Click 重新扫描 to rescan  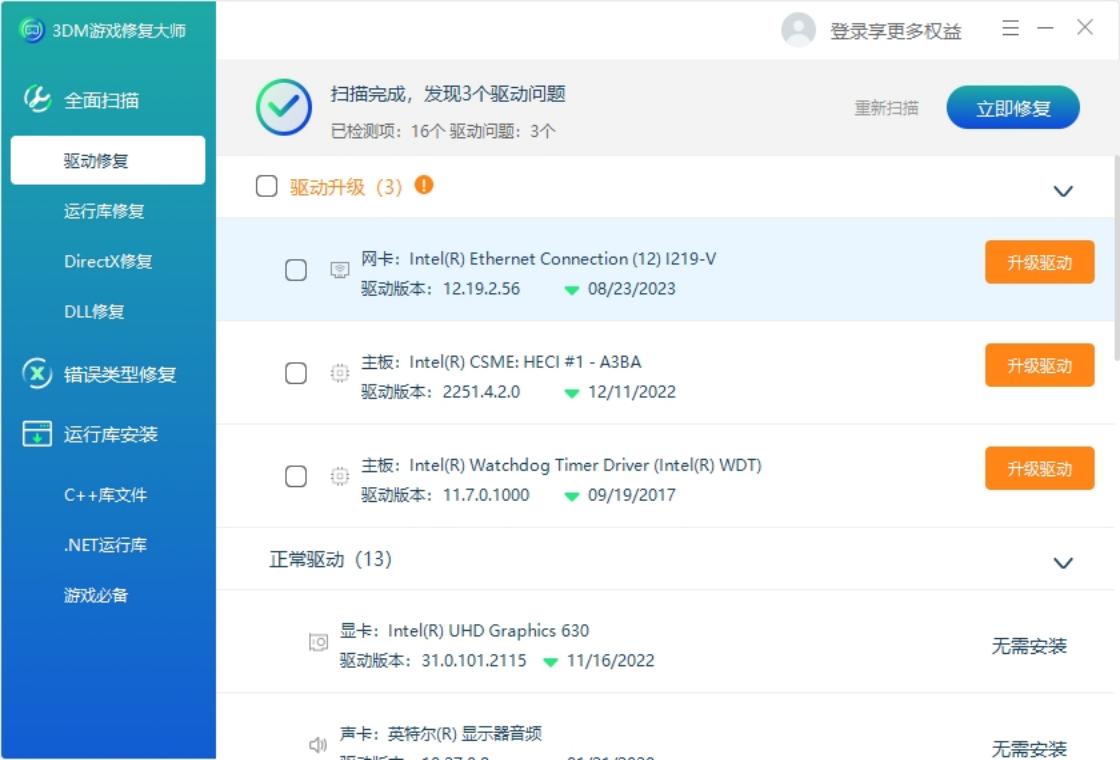coord(886,108)
